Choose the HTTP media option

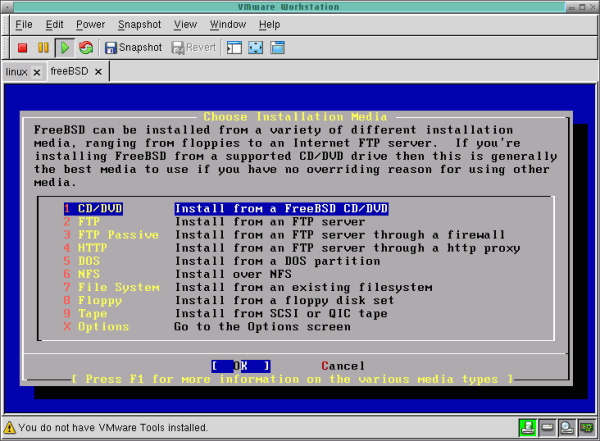coord(85,248)
